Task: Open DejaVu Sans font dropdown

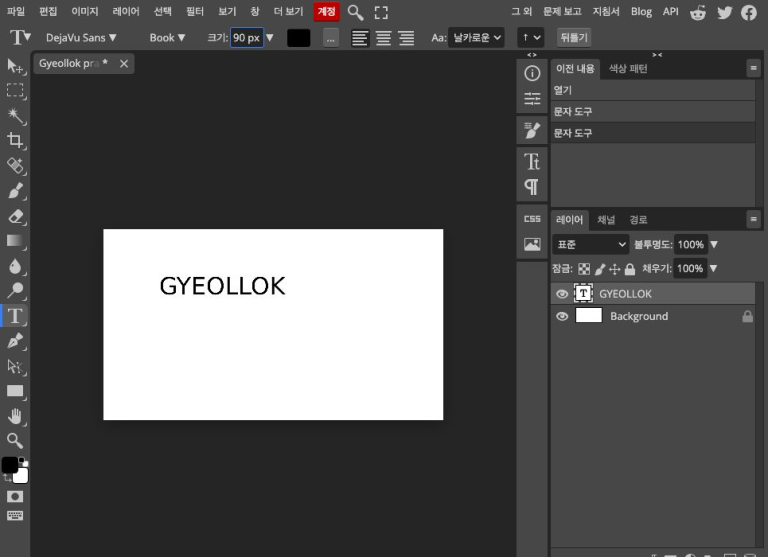Action: [81, 38]
